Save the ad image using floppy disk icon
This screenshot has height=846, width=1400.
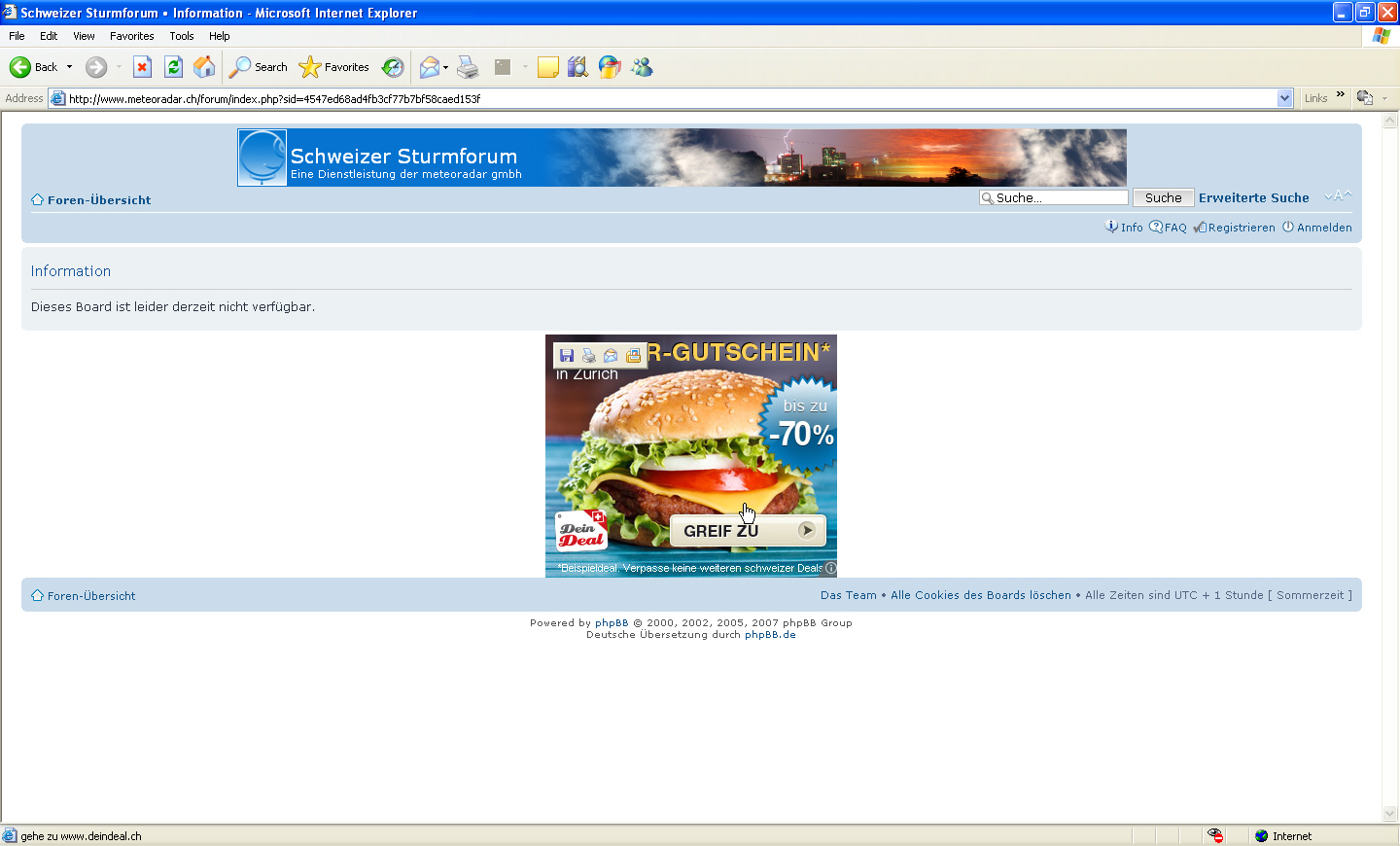(x=567, y=356)
